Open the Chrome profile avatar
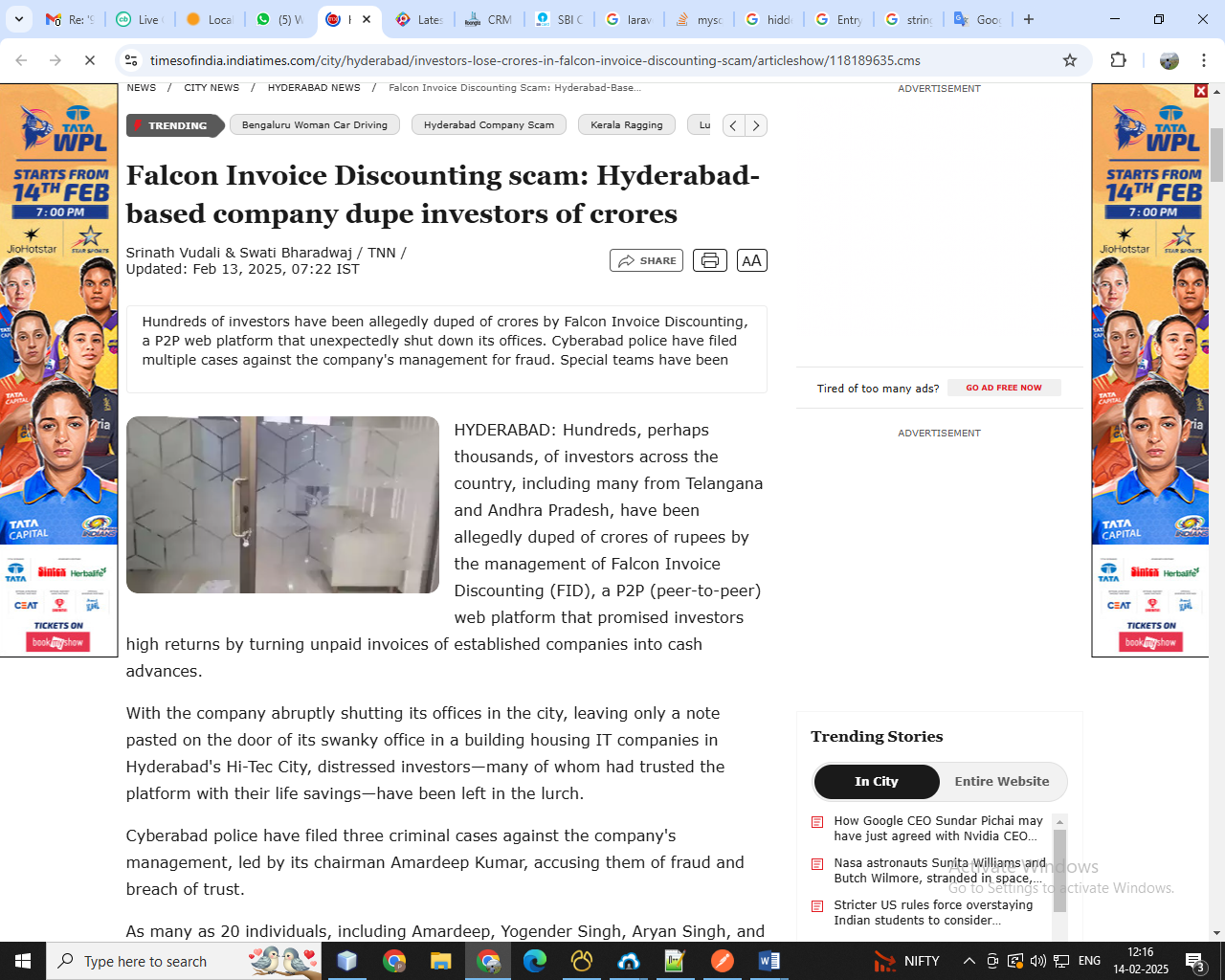The width and height of the screenshot is (1225, 980). pos(1169,60)
